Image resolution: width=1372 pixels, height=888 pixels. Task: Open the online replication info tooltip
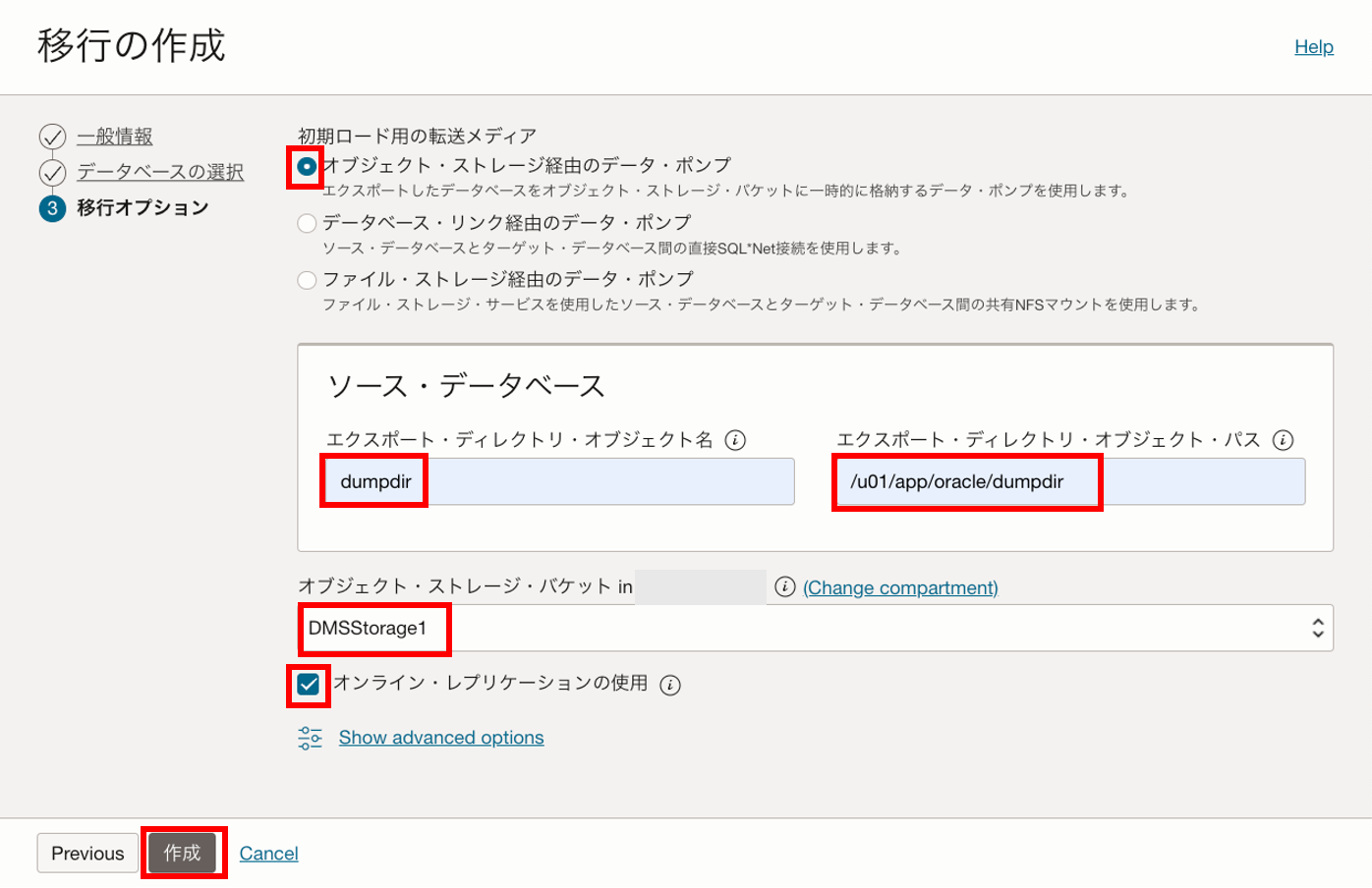click(x=671, y=685)
